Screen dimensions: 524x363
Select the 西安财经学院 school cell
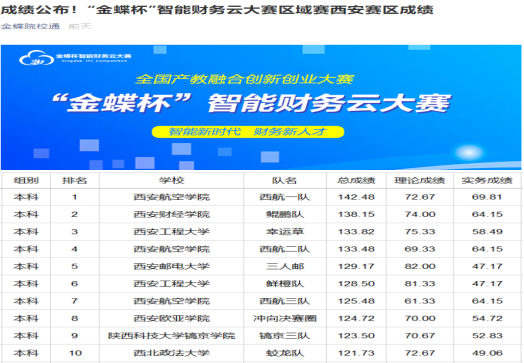tap(171, 214)
